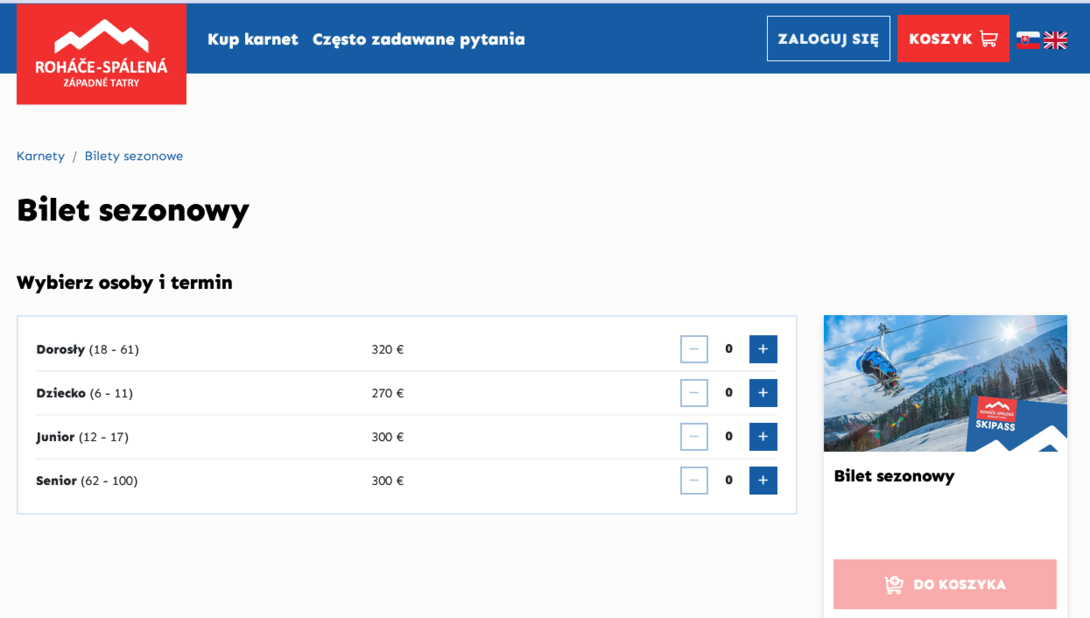This screenshot has width=1090, height=618.
Task: Open Często zadawane pytania page
Action: (x=418, y=39)
